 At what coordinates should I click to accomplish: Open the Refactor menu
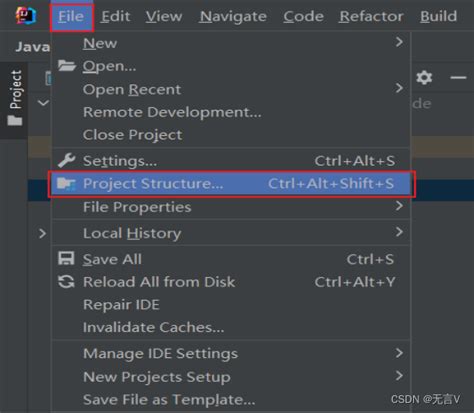point(371,16)
